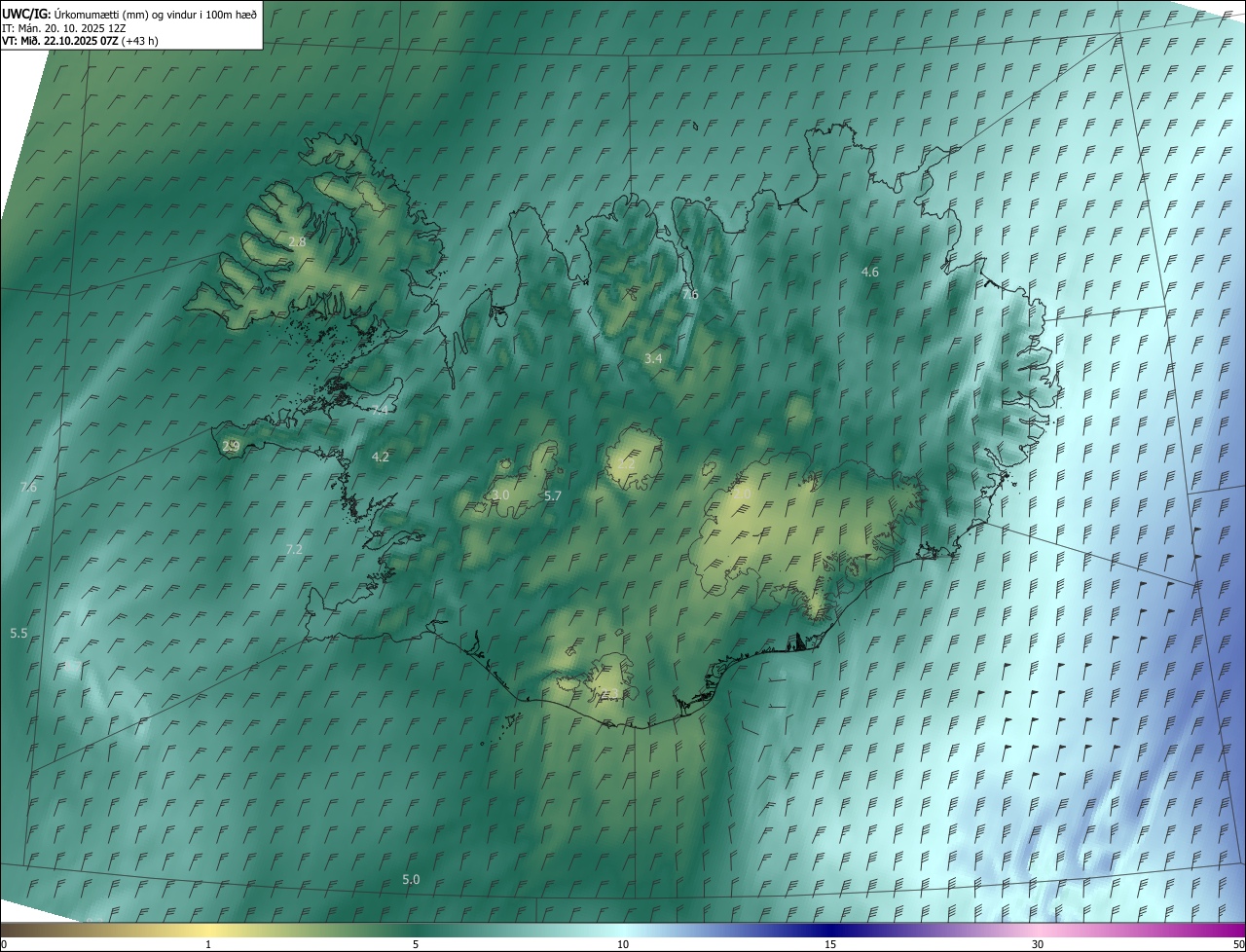The image size is (1246, 952).
Task: Click the 2.9 value on Snæfellsnes peninsula
Action: point(231,447)
